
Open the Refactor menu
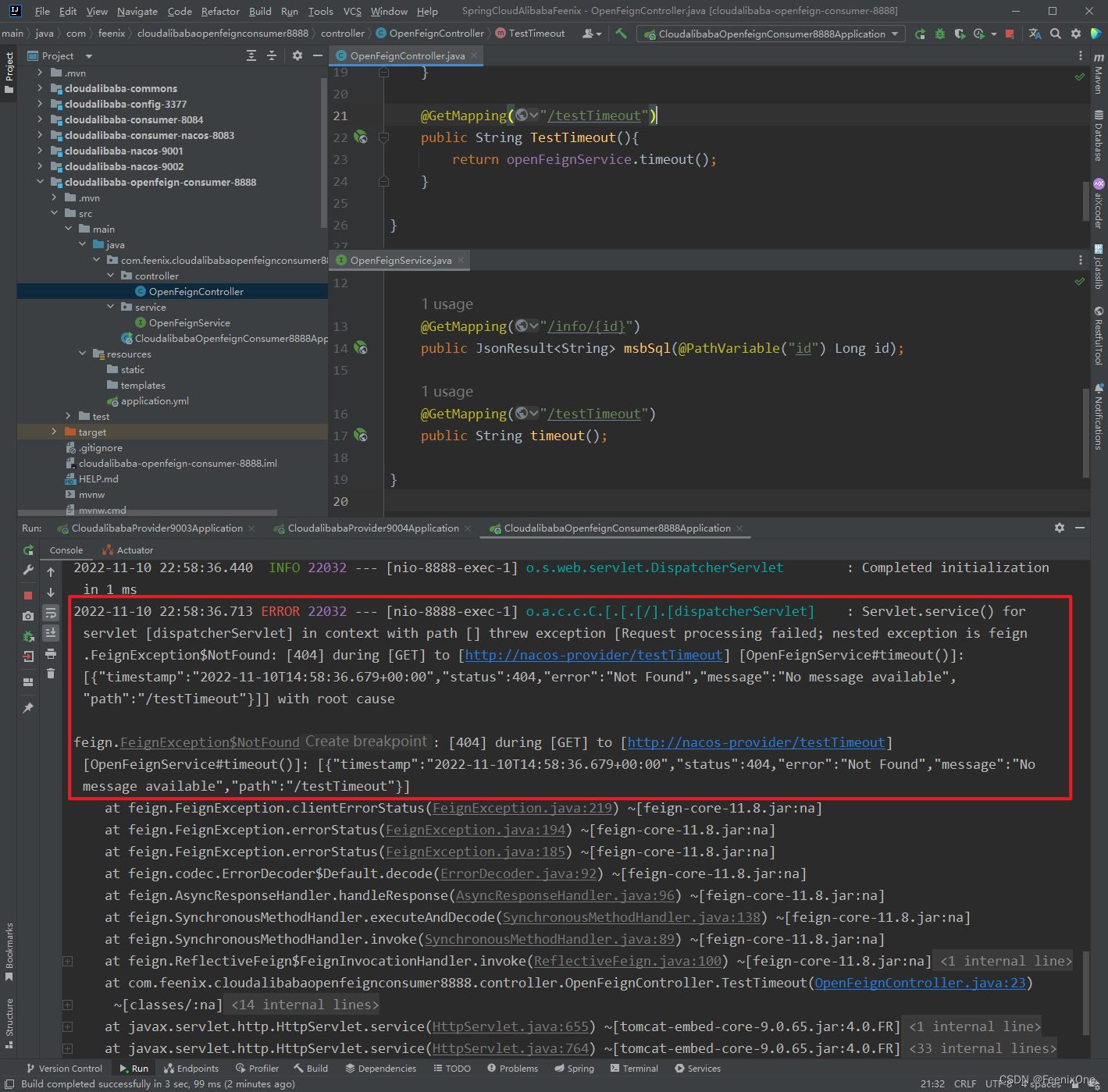click(220, 11)
